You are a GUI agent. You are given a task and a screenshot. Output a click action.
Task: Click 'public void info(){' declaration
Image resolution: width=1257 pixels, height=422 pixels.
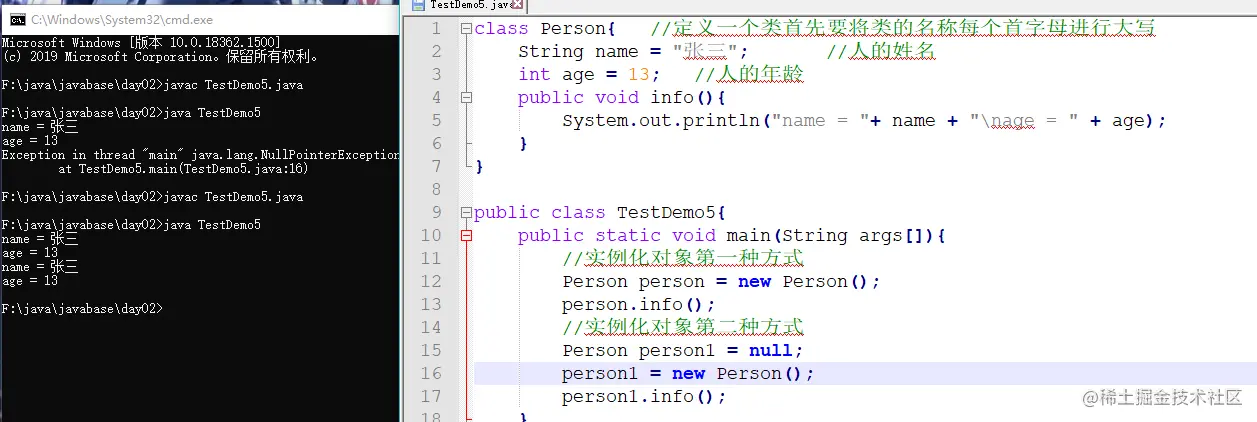[x=622, y=97]
